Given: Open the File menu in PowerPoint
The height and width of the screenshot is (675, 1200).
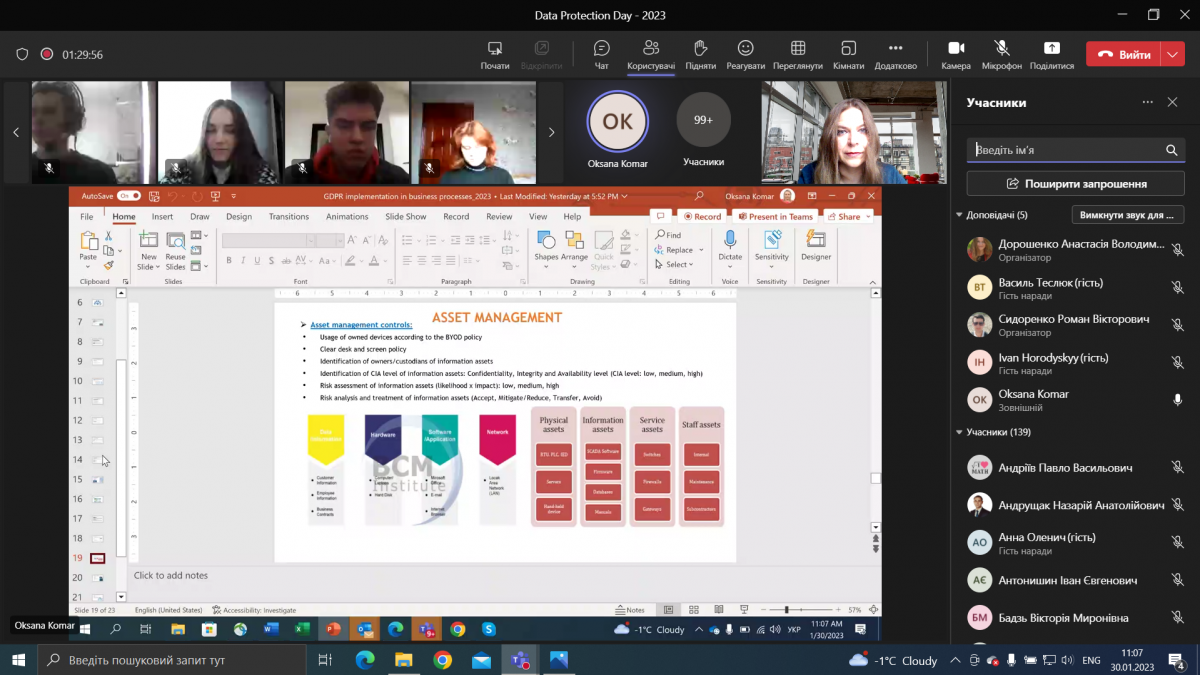Looking at the screenshot, I should click(x=87, y=217).
